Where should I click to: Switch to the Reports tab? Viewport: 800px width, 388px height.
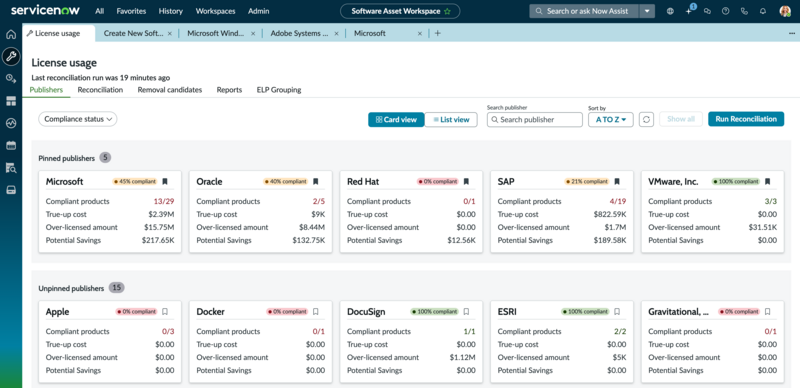229,90
